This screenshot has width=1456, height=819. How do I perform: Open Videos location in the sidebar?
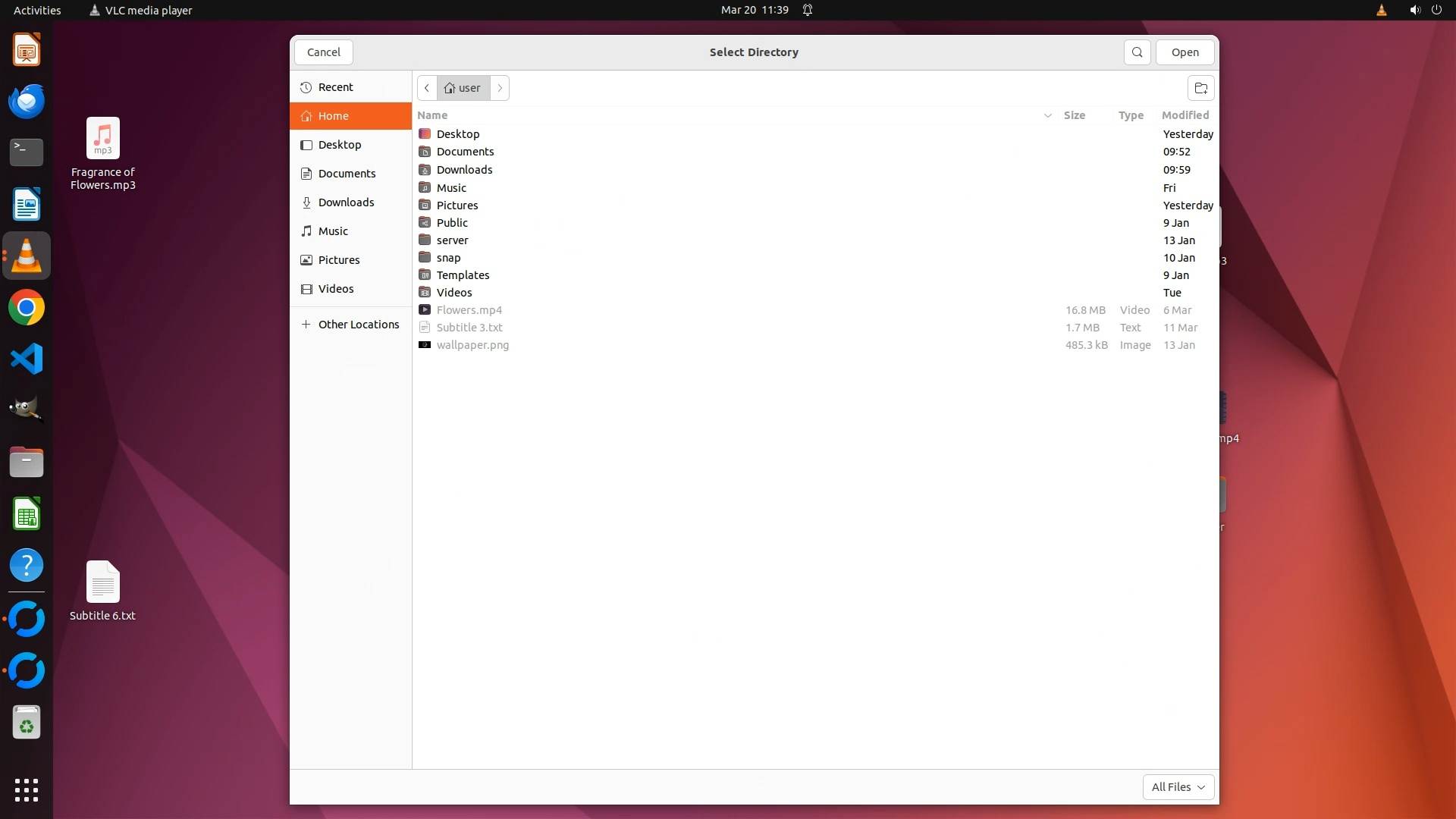pos(335,289)
